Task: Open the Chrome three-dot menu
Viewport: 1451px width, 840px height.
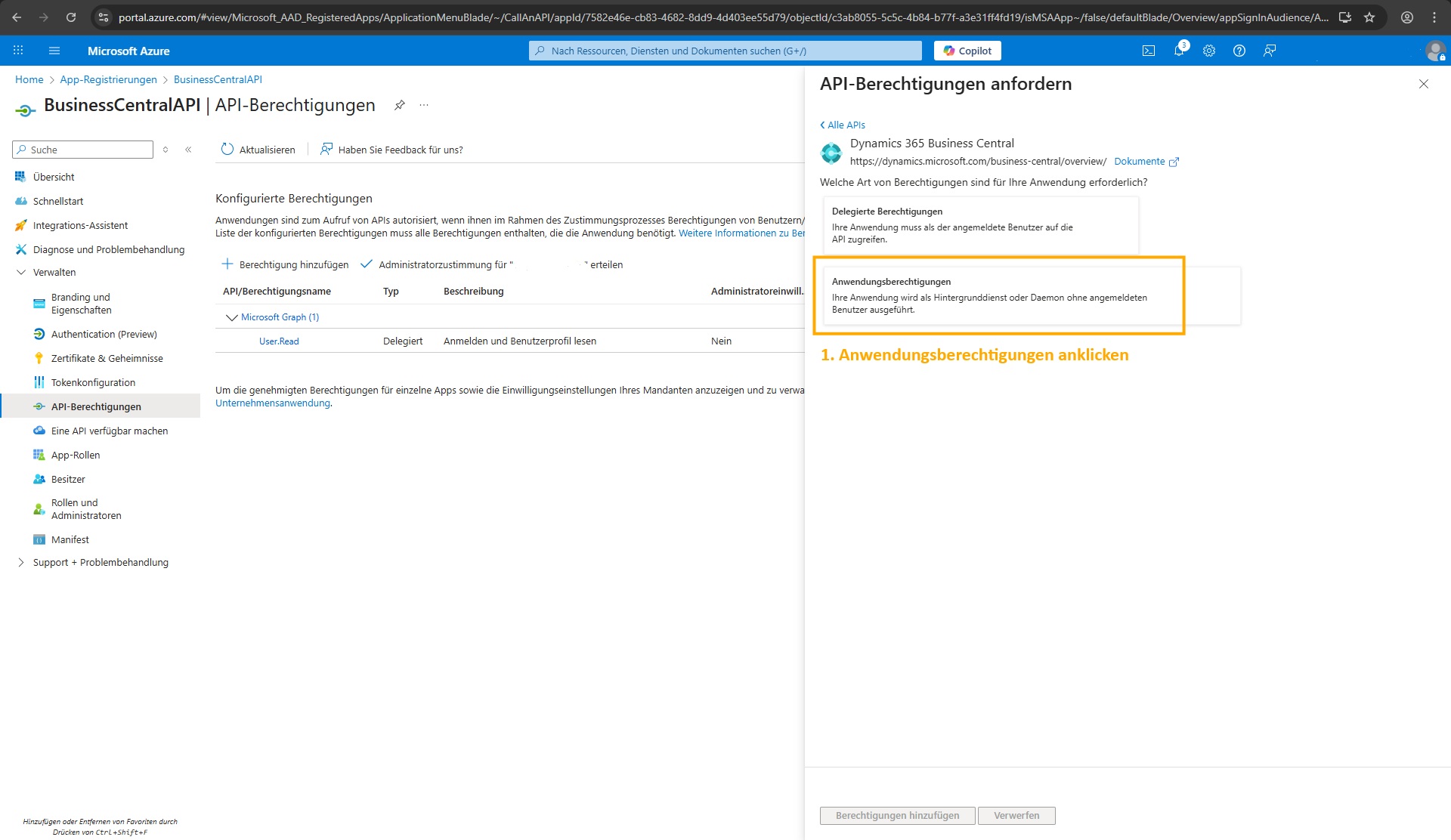Action: click(x=1434, y=17)
